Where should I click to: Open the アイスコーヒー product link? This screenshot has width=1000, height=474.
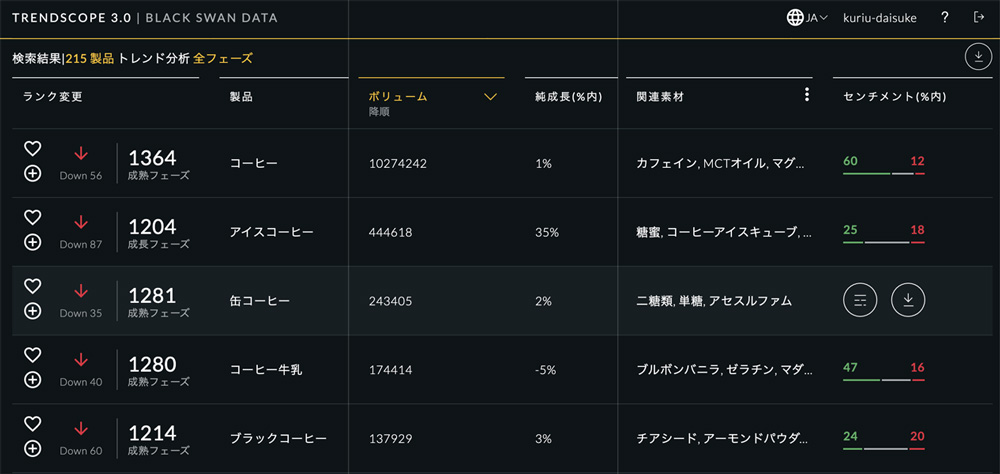pyautogui.click(x=272, y=232)
